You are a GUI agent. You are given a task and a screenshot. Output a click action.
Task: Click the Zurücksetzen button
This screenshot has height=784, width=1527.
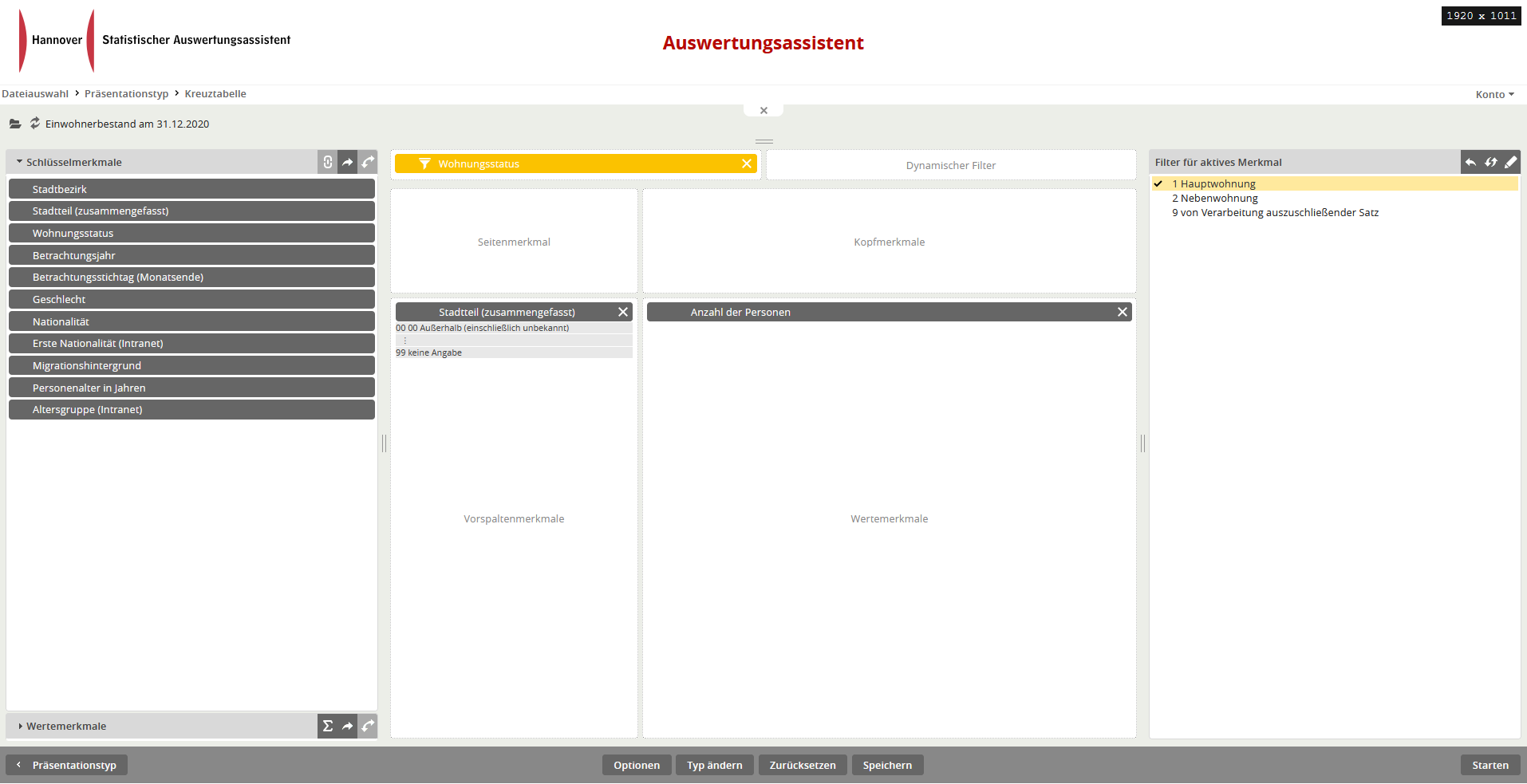point(802,765)
